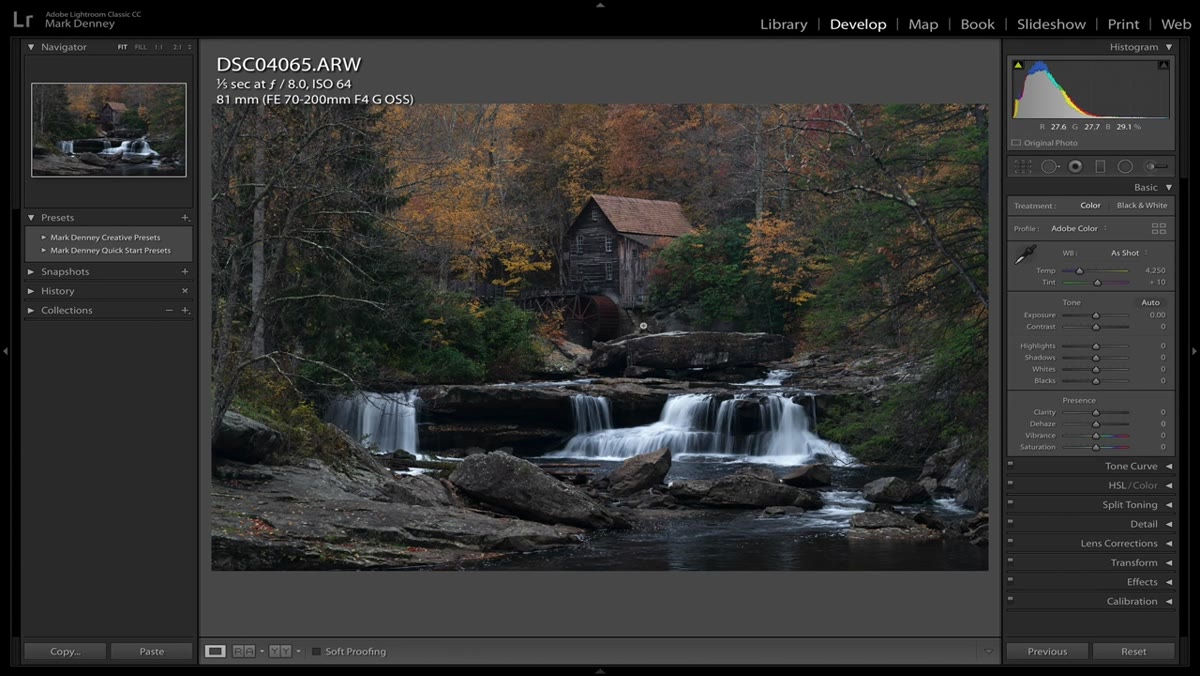This screenshot has width=1200, height=676.
Task: Click the Lightroom Lr logo
Action: (23, 19)
